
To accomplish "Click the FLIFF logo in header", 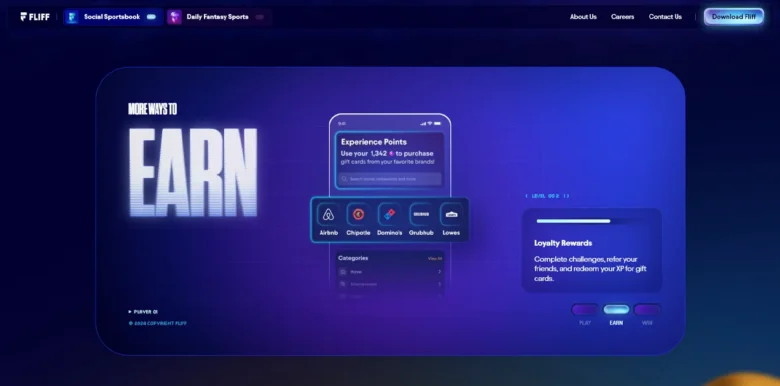I will [35, 17].
